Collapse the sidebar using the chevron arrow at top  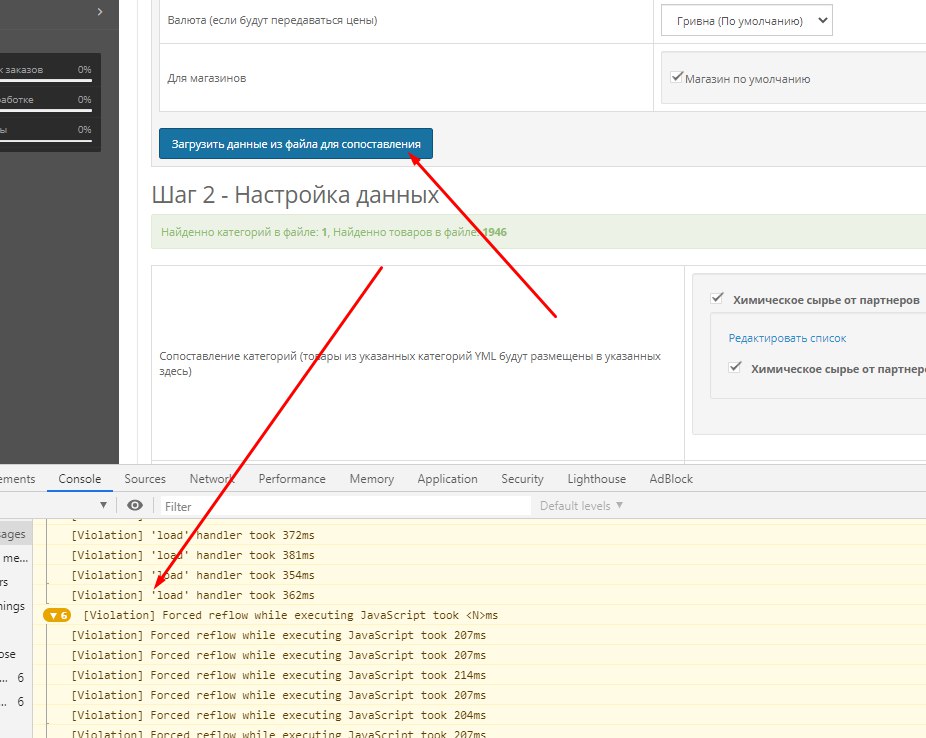(100, 12)
